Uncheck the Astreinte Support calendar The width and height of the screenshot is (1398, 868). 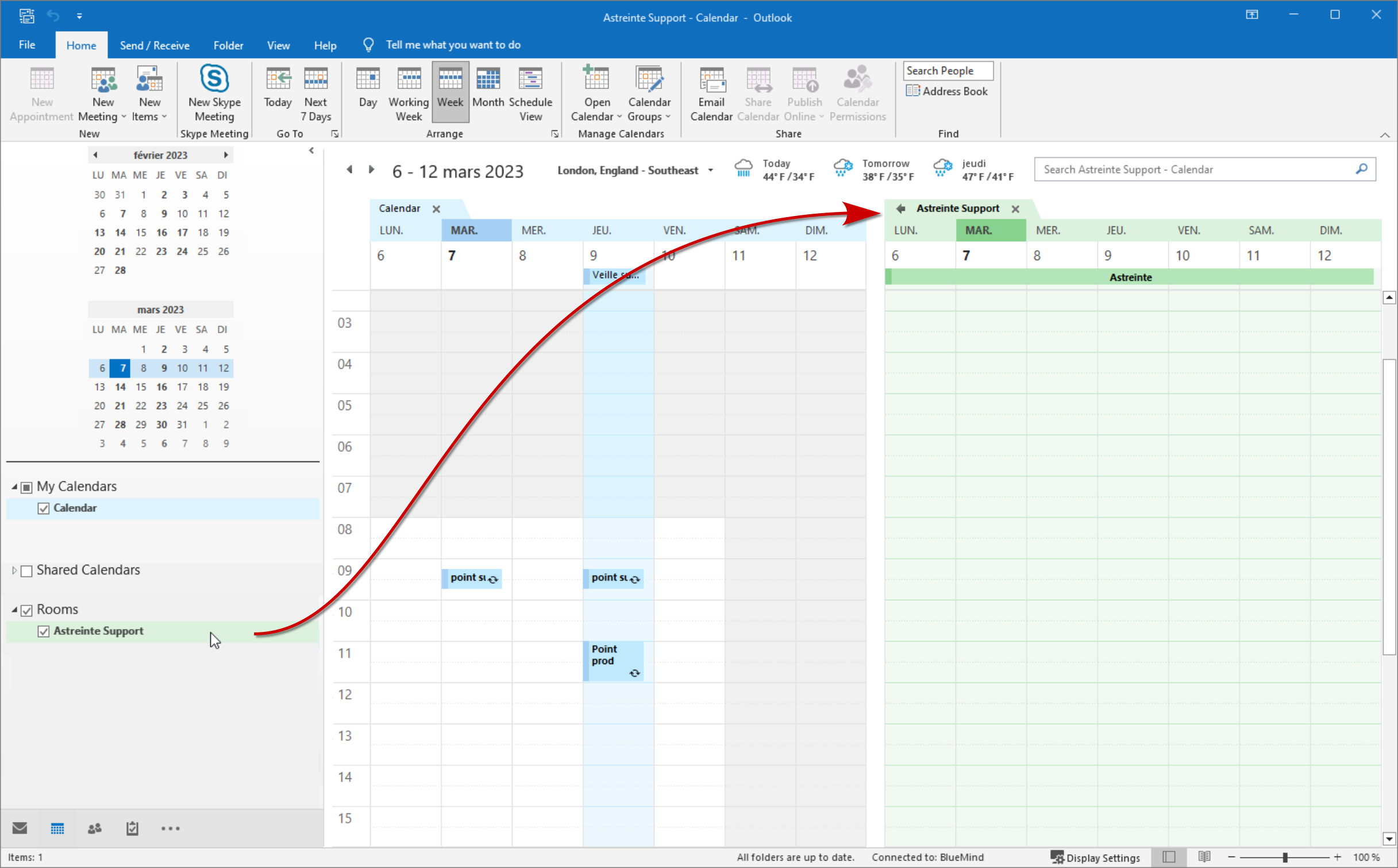pos(44,631)
